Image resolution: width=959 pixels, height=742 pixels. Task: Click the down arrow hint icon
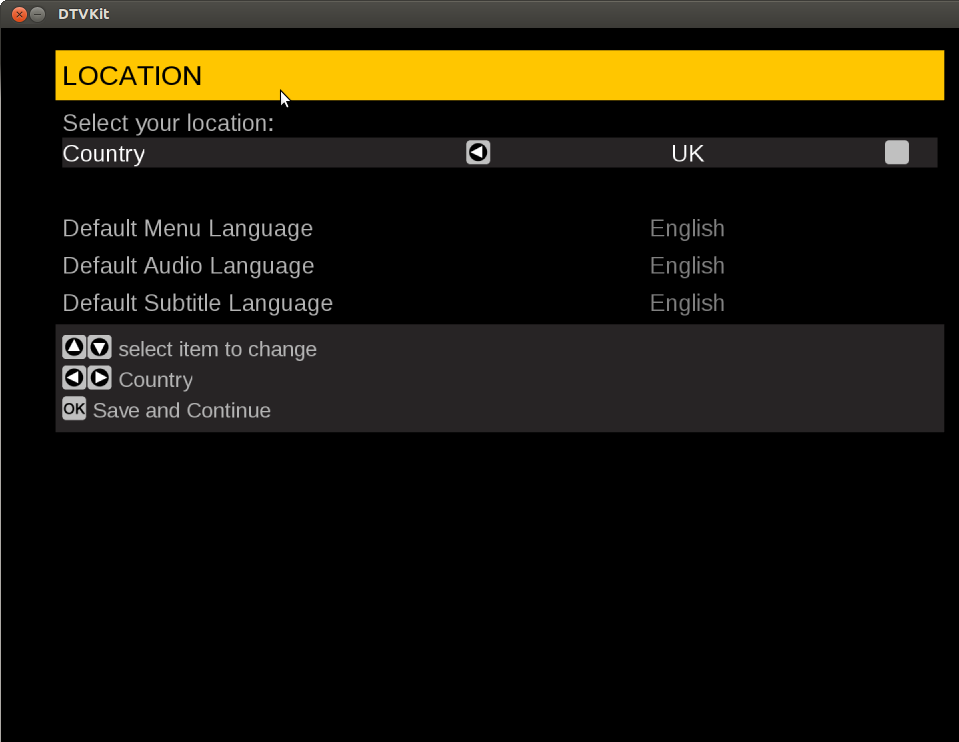click(x=99, y=348)
